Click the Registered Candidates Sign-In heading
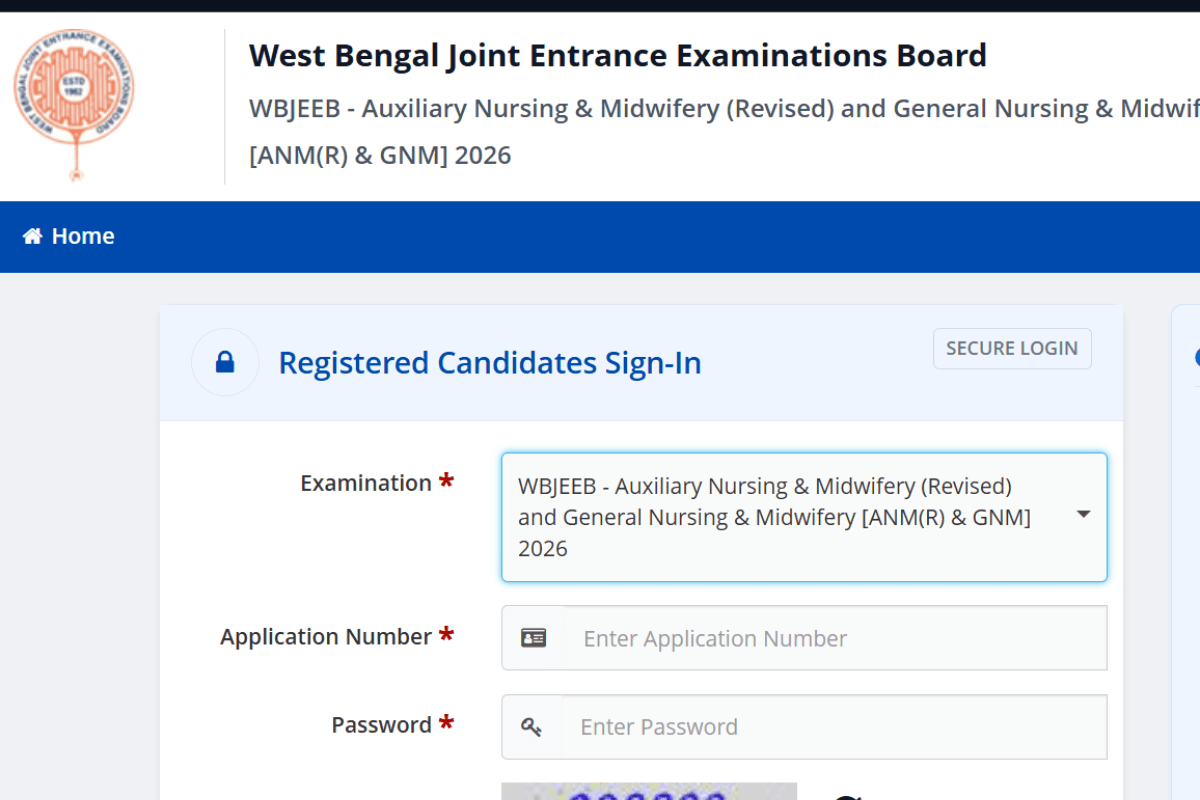 490,362
